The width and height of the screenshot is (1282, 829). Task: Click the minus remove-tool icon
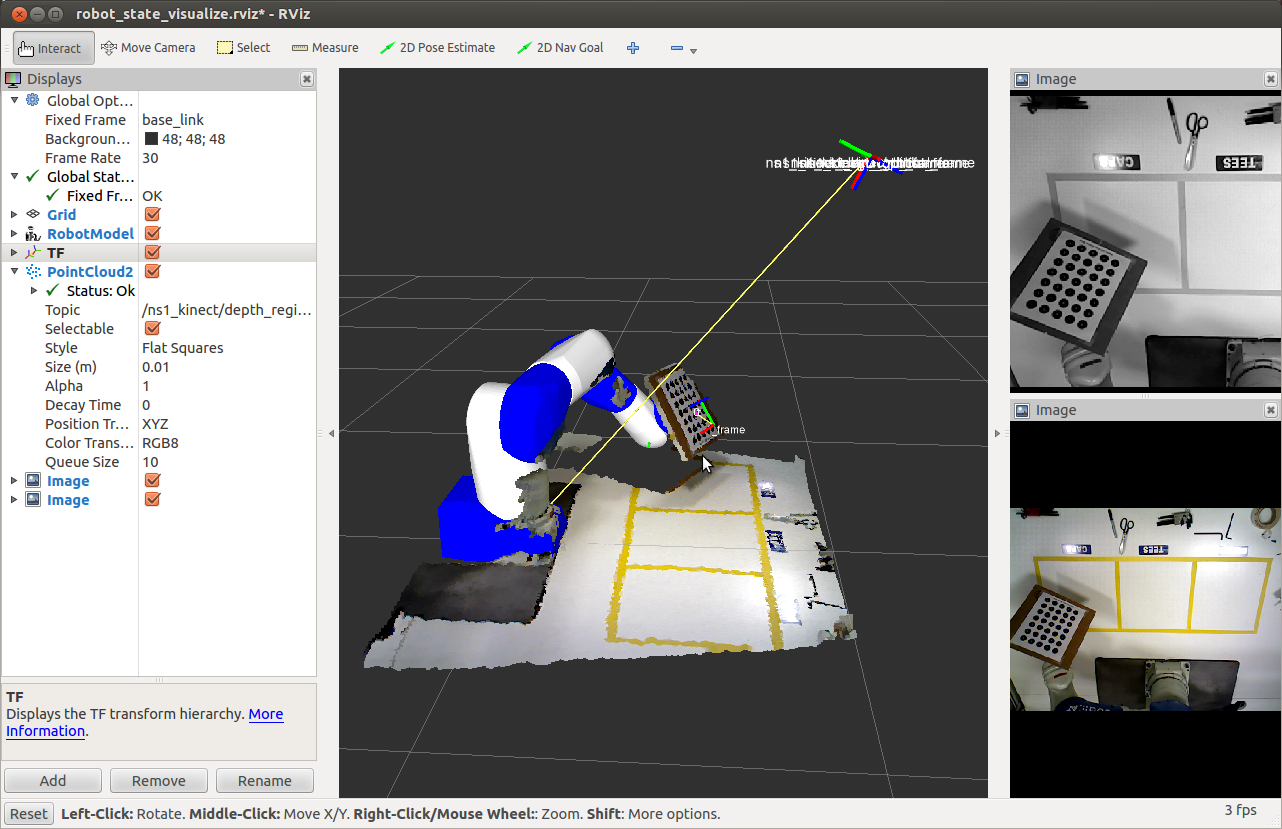pos(677,48)
